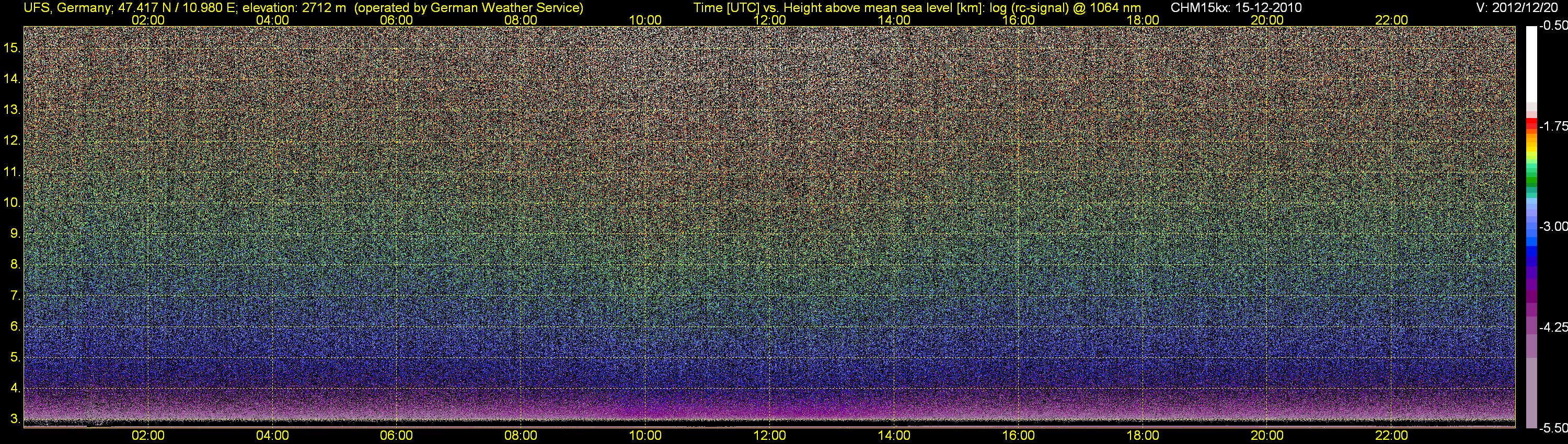Click the top axis "06:00" time label
Viewport: 1568px width, 444px height.
[x=396, y=20]
